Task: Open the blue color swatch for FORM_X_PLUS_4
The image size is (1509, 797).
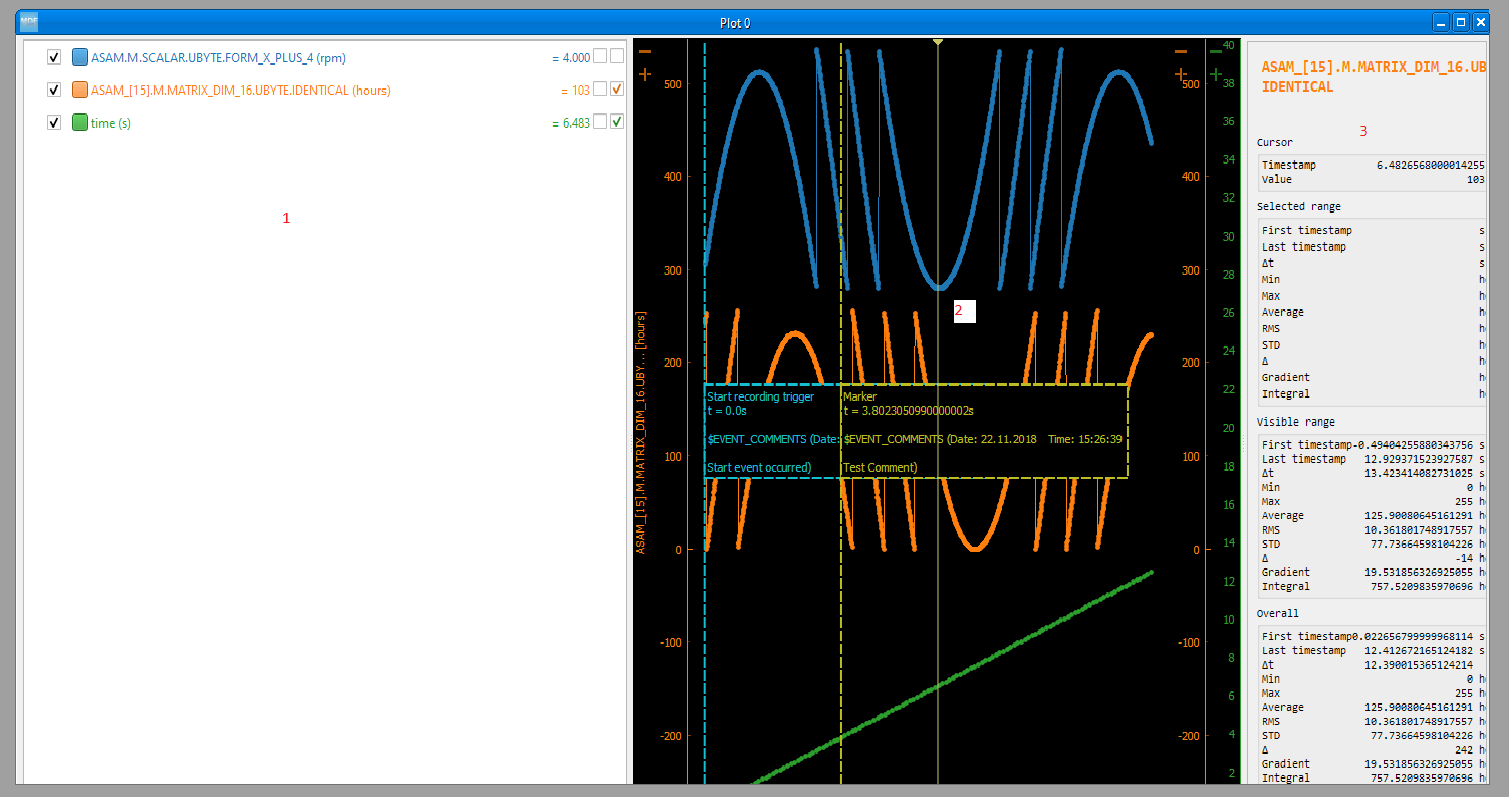Action: point(80,57)
